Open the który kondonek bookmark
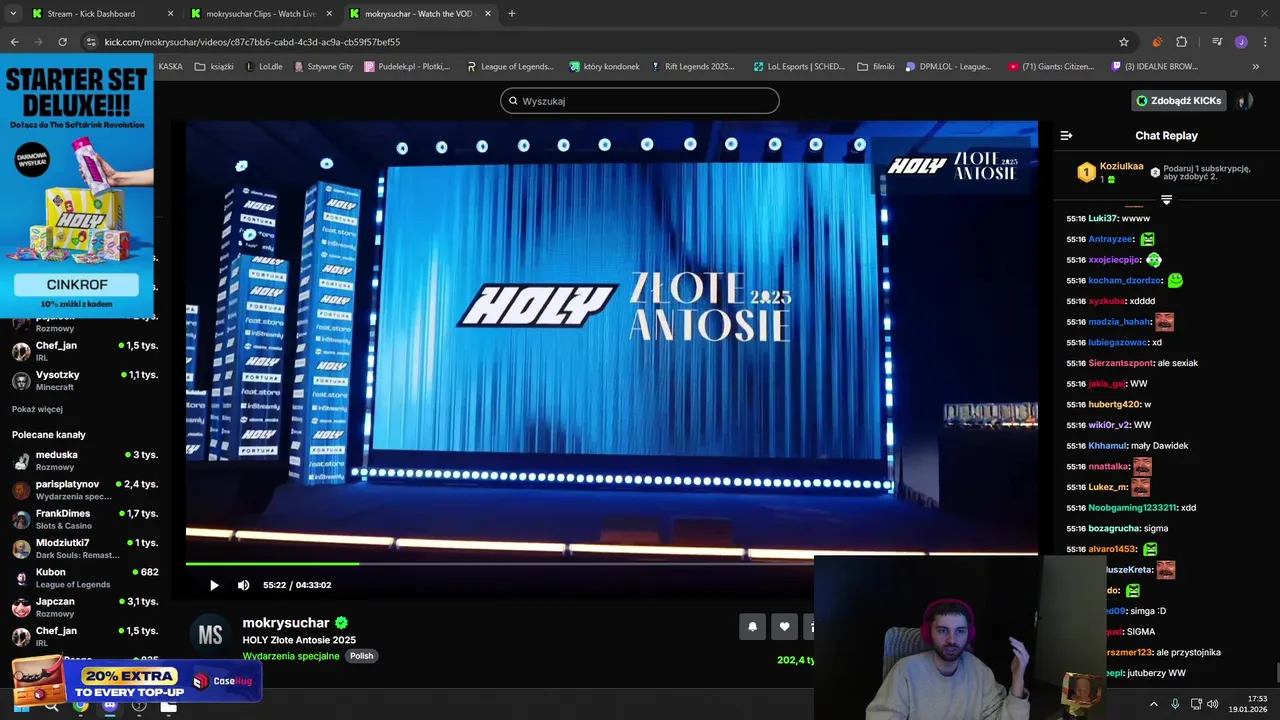The height and width of the screenshot is (720, 1280). pyautogui.click(x=604, y=67)
